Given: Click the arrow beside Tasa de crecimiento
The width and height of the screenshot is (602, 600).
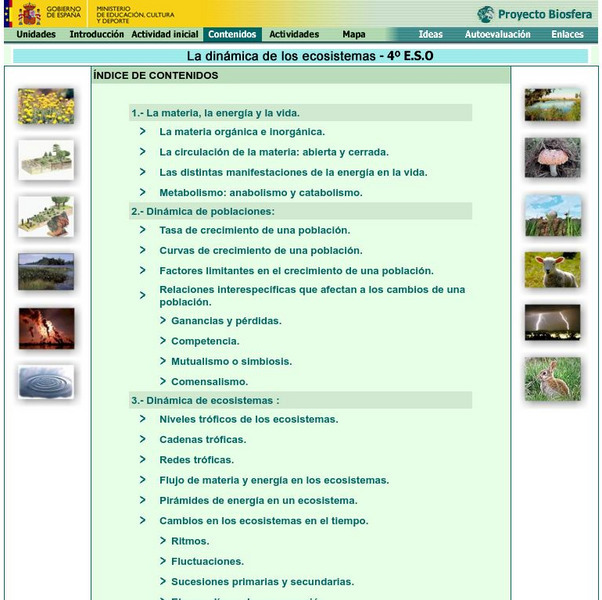Looking at the screenshot, I should point(142,230).
